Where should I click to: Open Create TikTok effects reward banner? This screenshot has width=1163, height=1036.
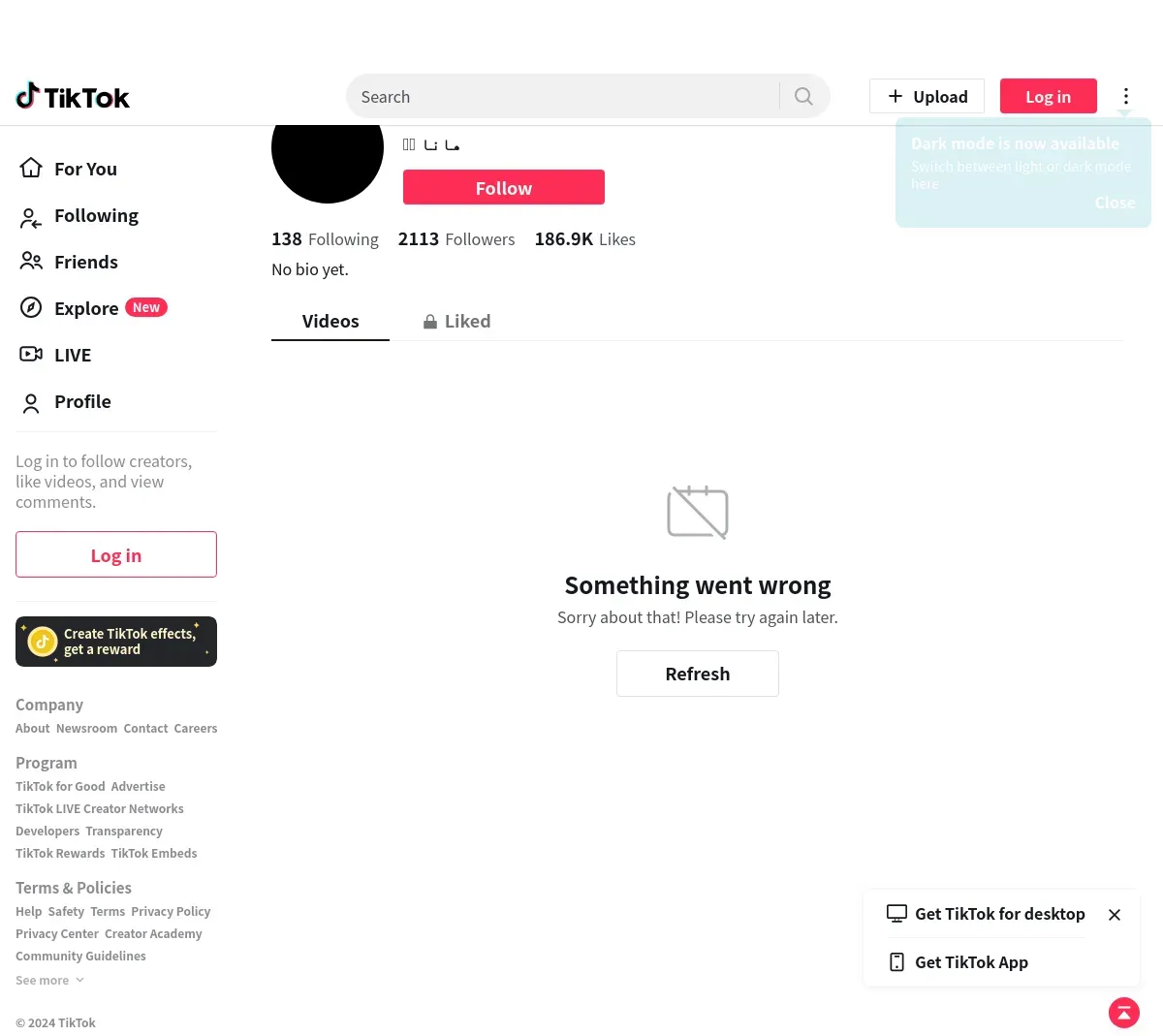(x=116, y=642)
